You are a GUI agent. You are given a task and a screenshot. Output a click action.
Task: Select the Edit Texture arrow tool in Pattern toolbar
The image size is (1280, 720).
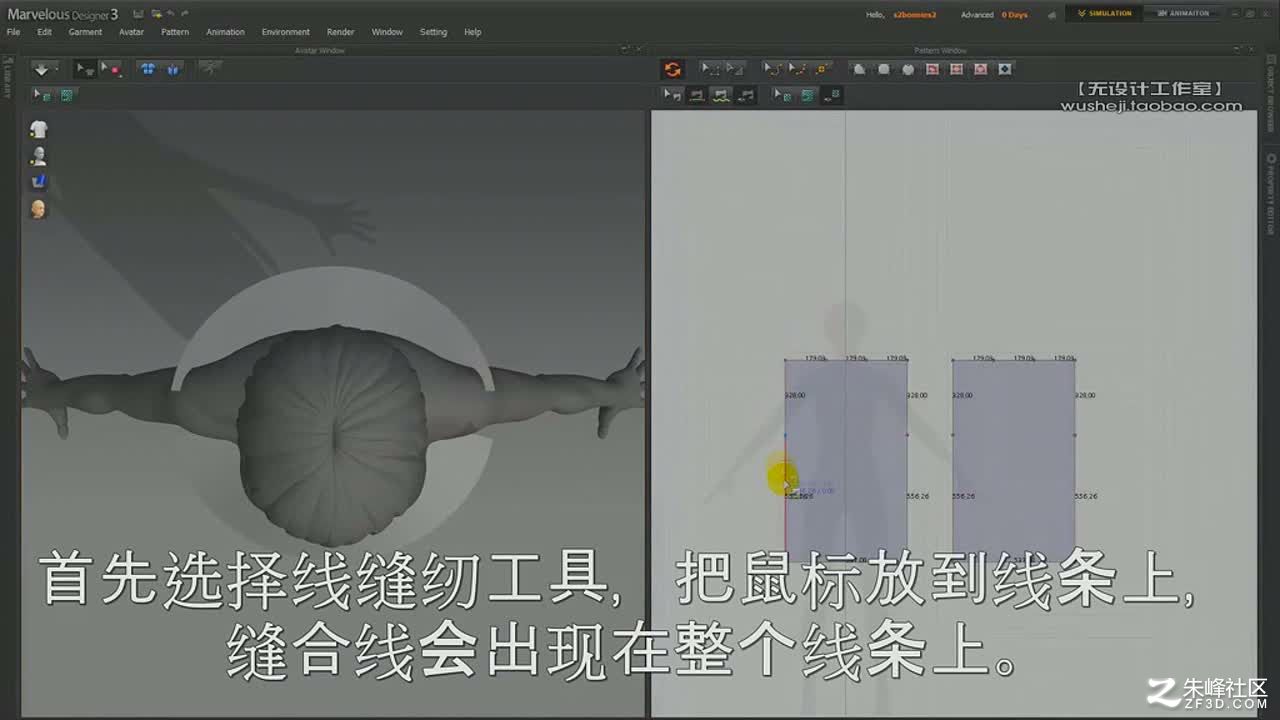click(x=782, y=95)
